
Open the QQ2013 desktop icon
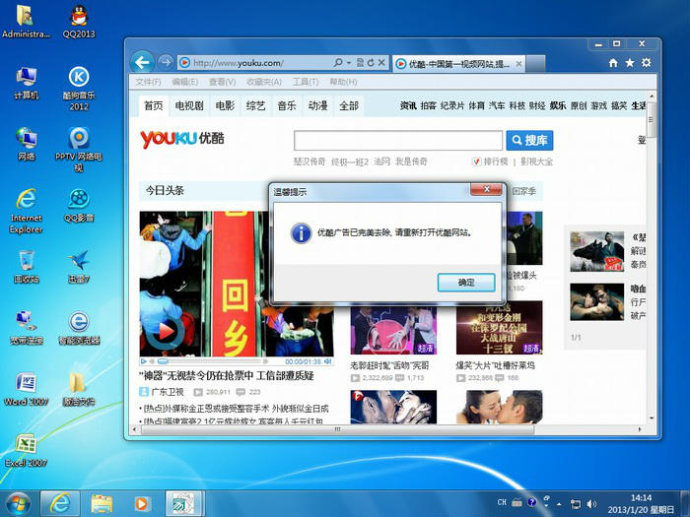click(x=79, y=22)
